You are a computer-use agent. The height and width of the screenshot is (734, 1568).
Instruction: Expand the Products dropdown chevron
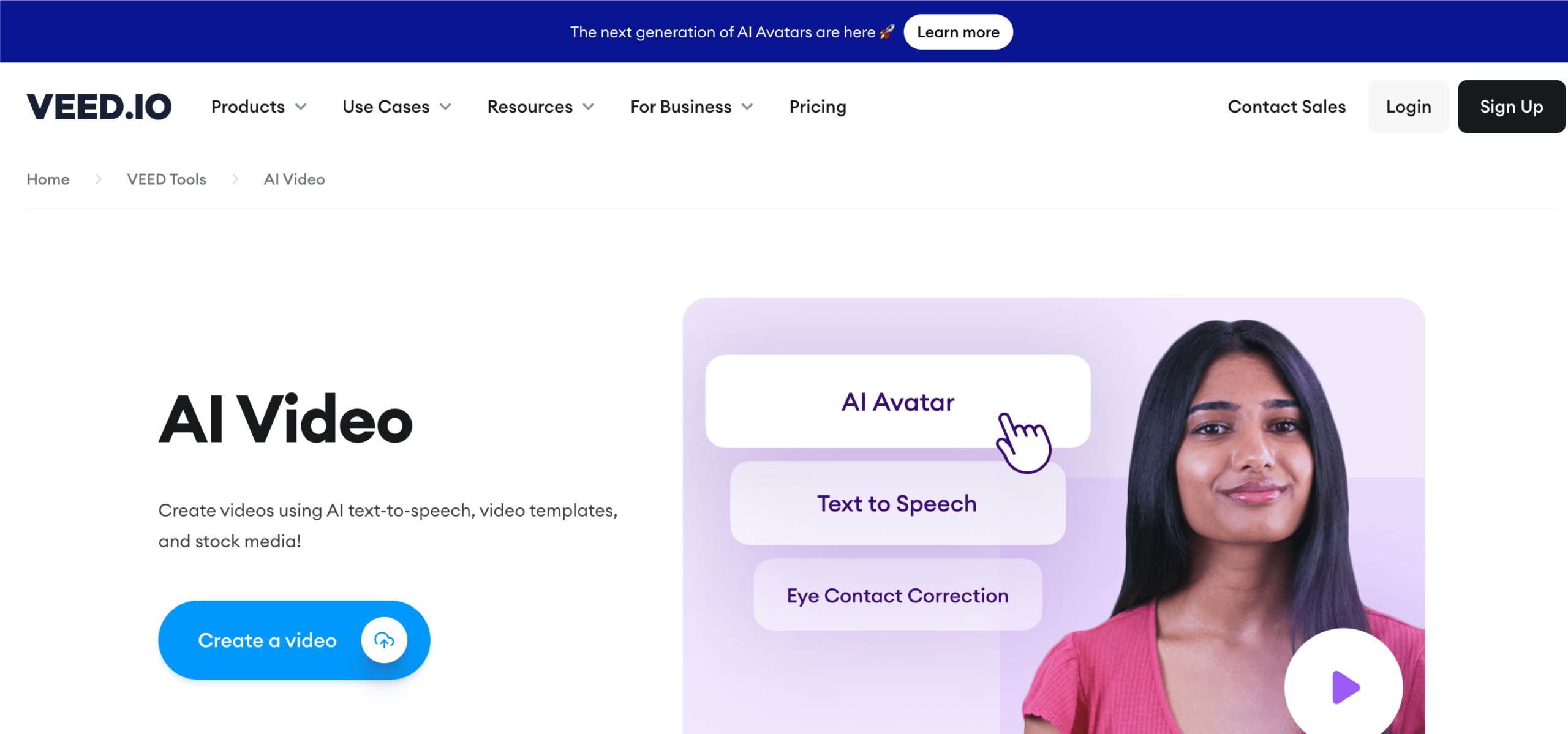pyautogui.click(x=301, y=107)
